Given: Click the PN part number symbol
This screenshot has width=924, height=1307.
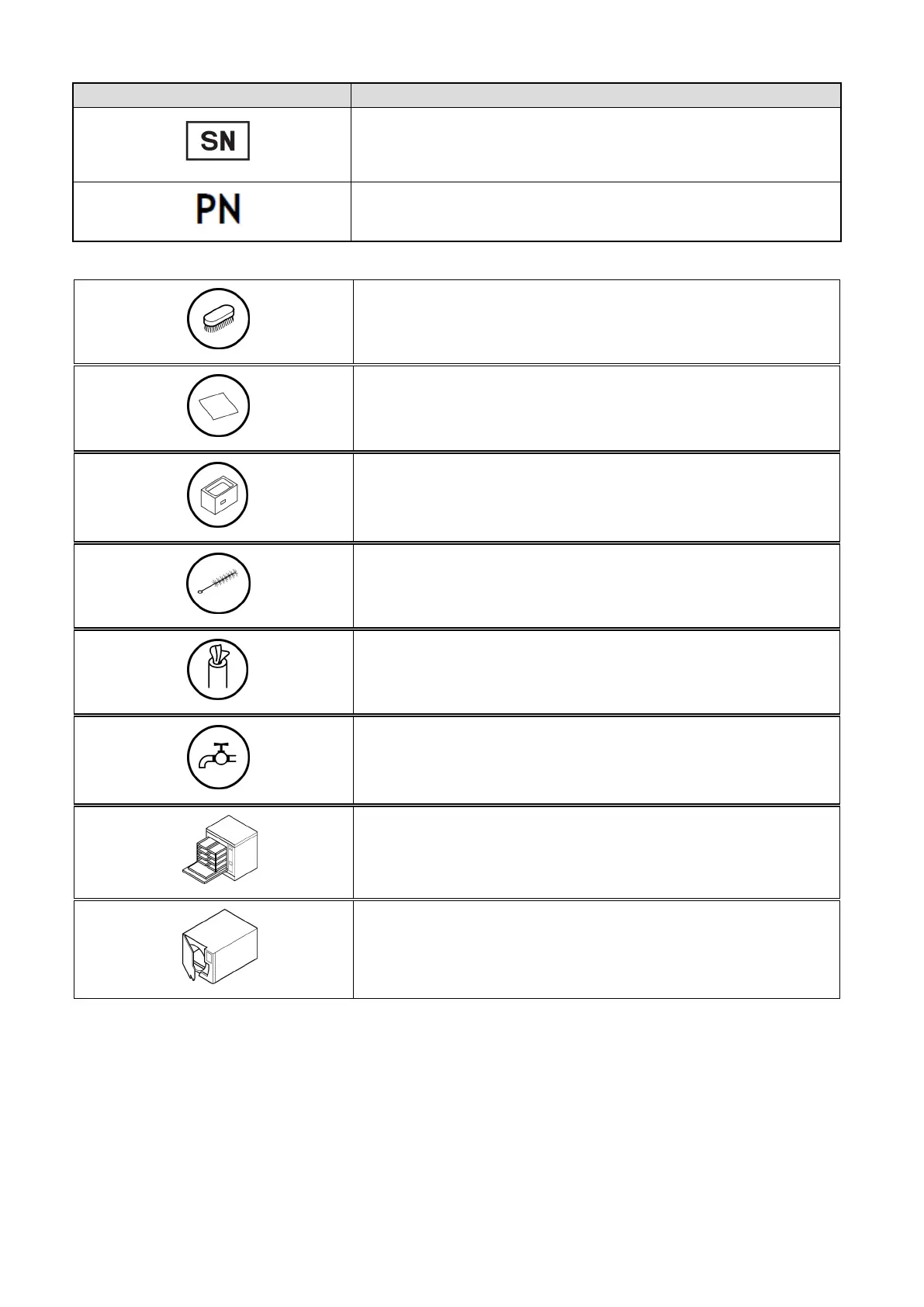Looking at the screenshot, I should click(x=217, y=210).
